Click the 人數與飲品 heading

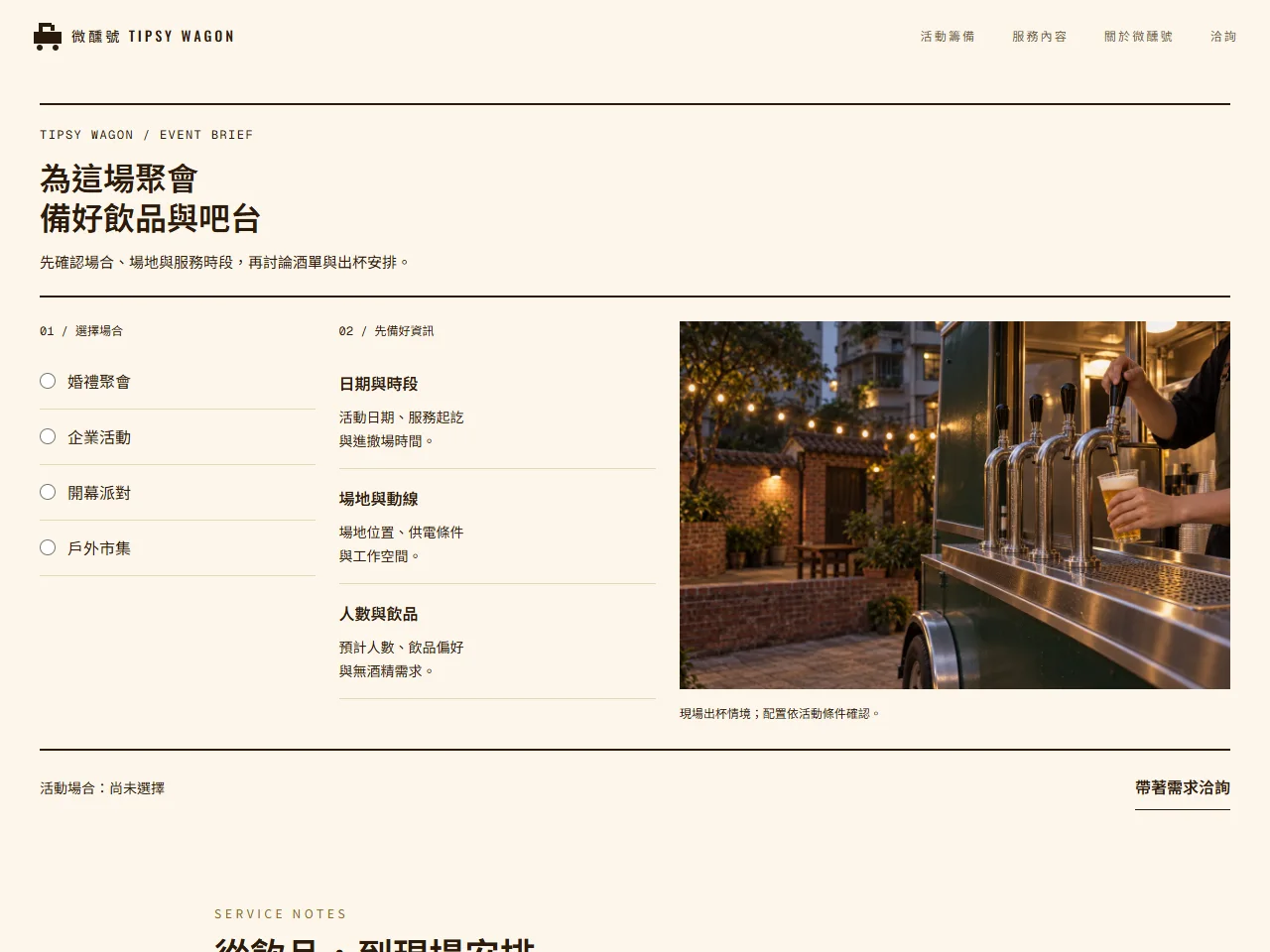tap(379, 614)
